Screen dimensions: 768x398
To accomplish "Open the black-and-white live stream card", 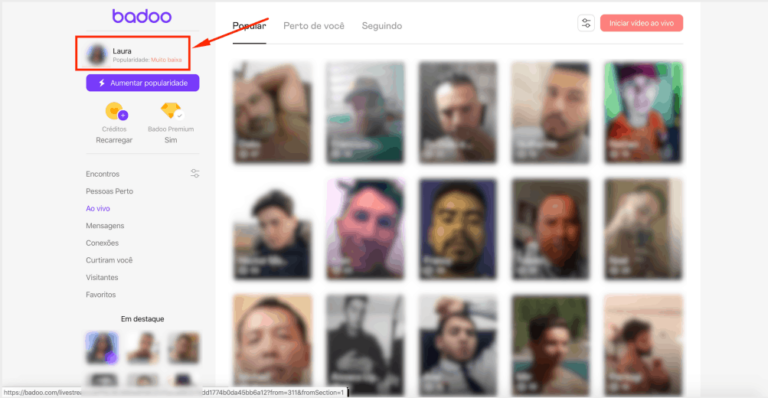I will [365, 345].
